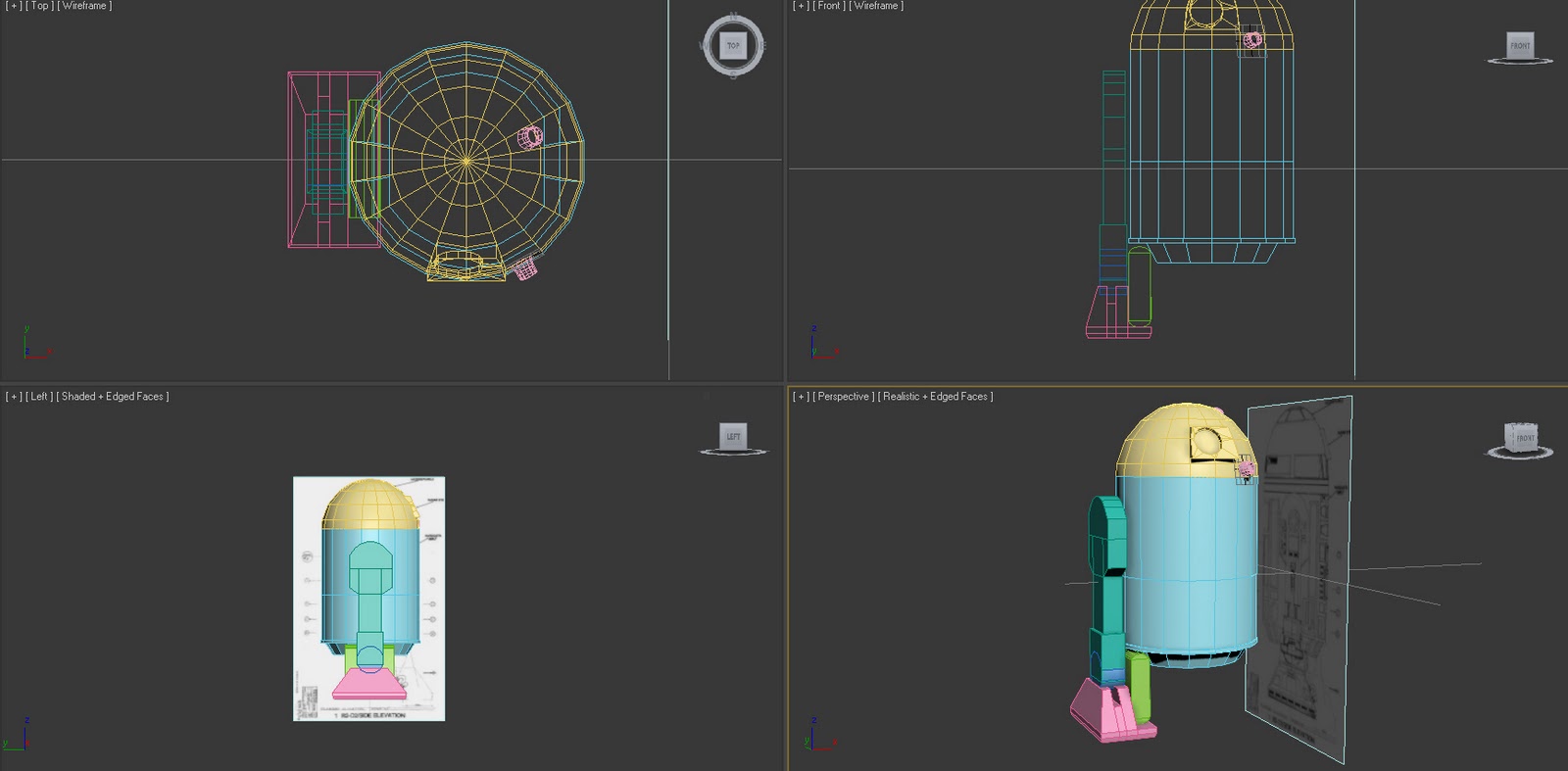The width and height of the screenshot is (1568, 771).
Task: Select the pink foot in the Left viewport
Action: [x=369, y=685]
